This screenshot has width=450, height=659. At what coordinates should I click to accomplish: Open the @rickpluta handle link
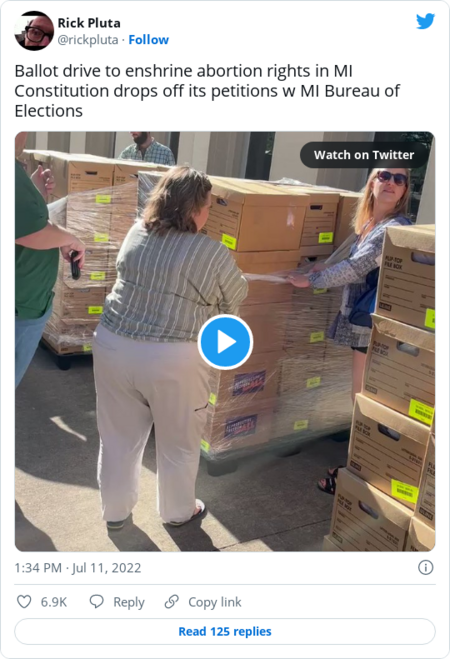[x=88, y=40]
